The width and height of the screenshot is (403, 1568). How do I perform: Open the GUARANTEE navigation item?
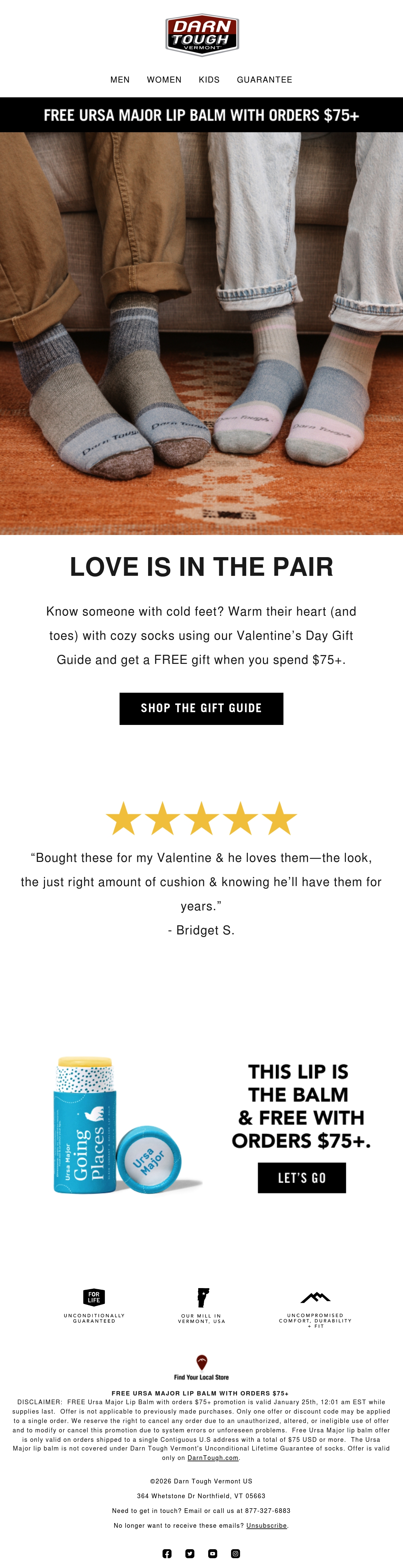coord(265,80)
